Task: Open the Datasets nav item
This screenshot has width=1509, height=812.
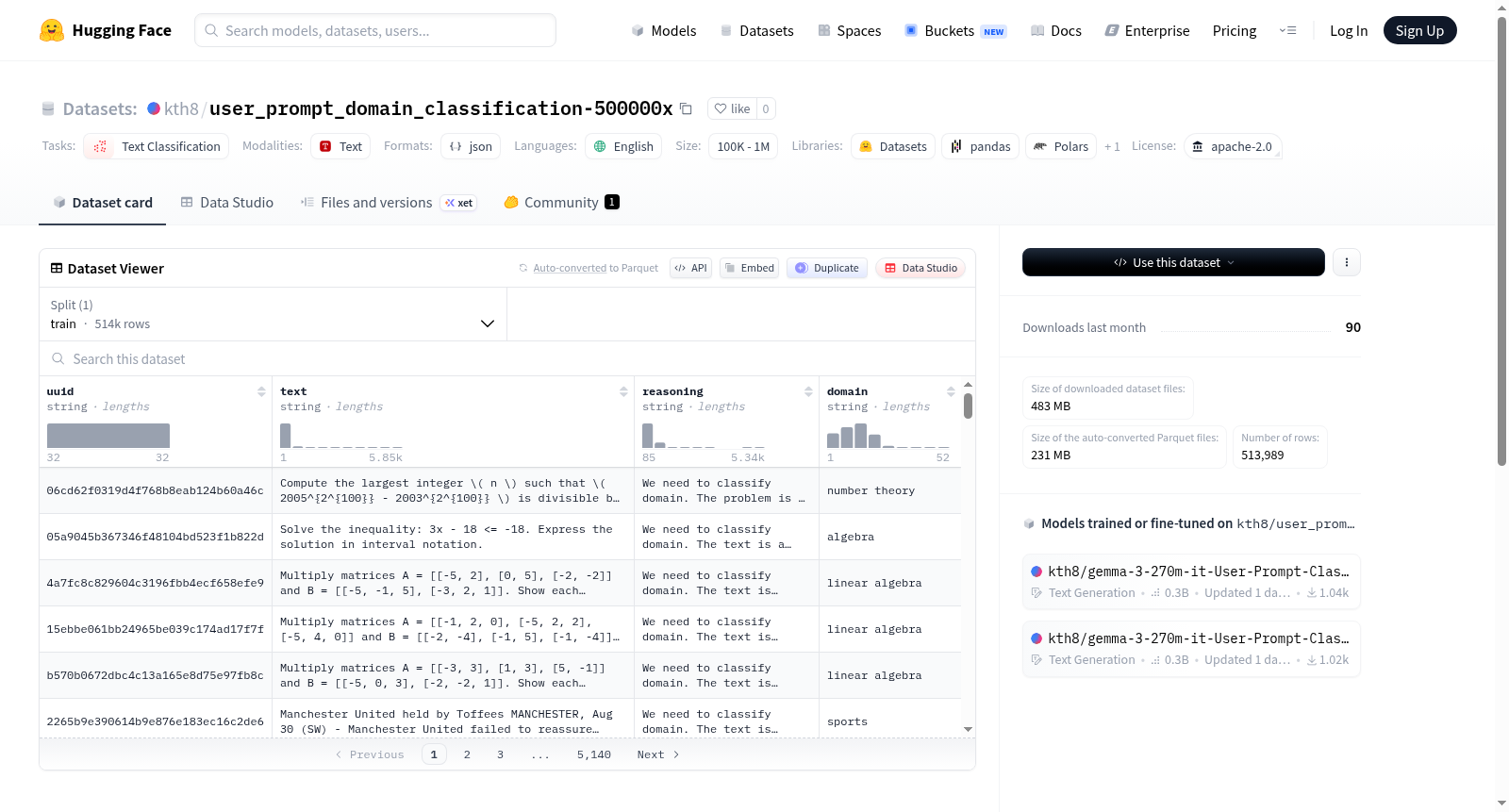Action: (756, 31)
